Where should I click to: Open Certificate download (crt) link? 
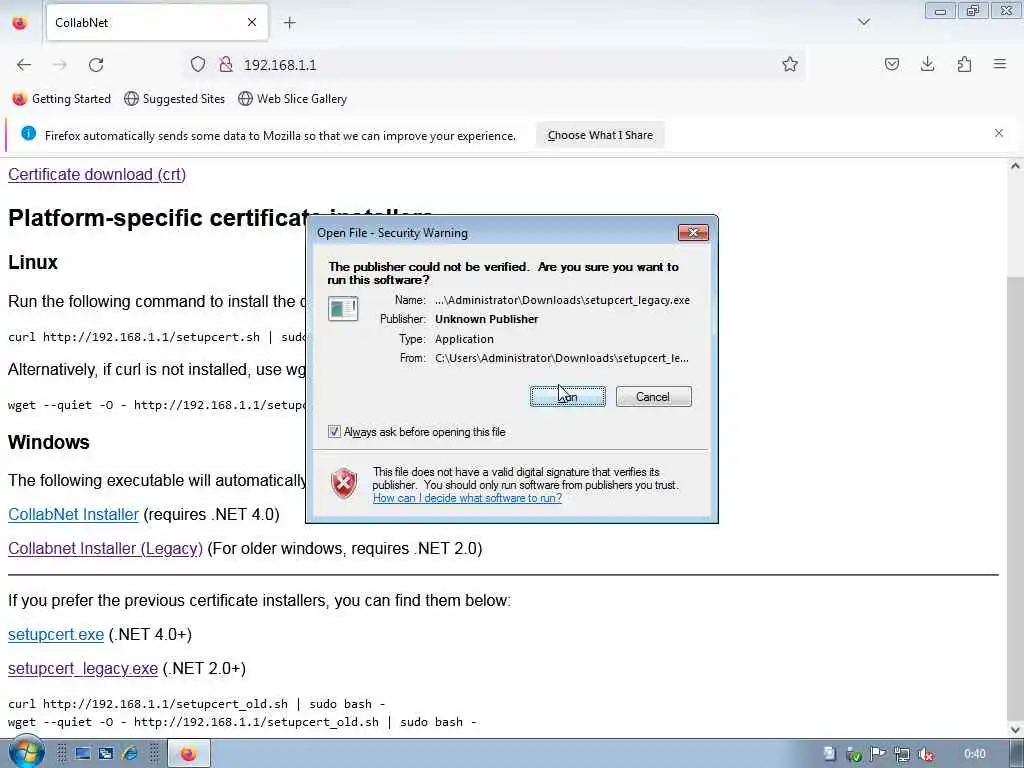point(97,174)
